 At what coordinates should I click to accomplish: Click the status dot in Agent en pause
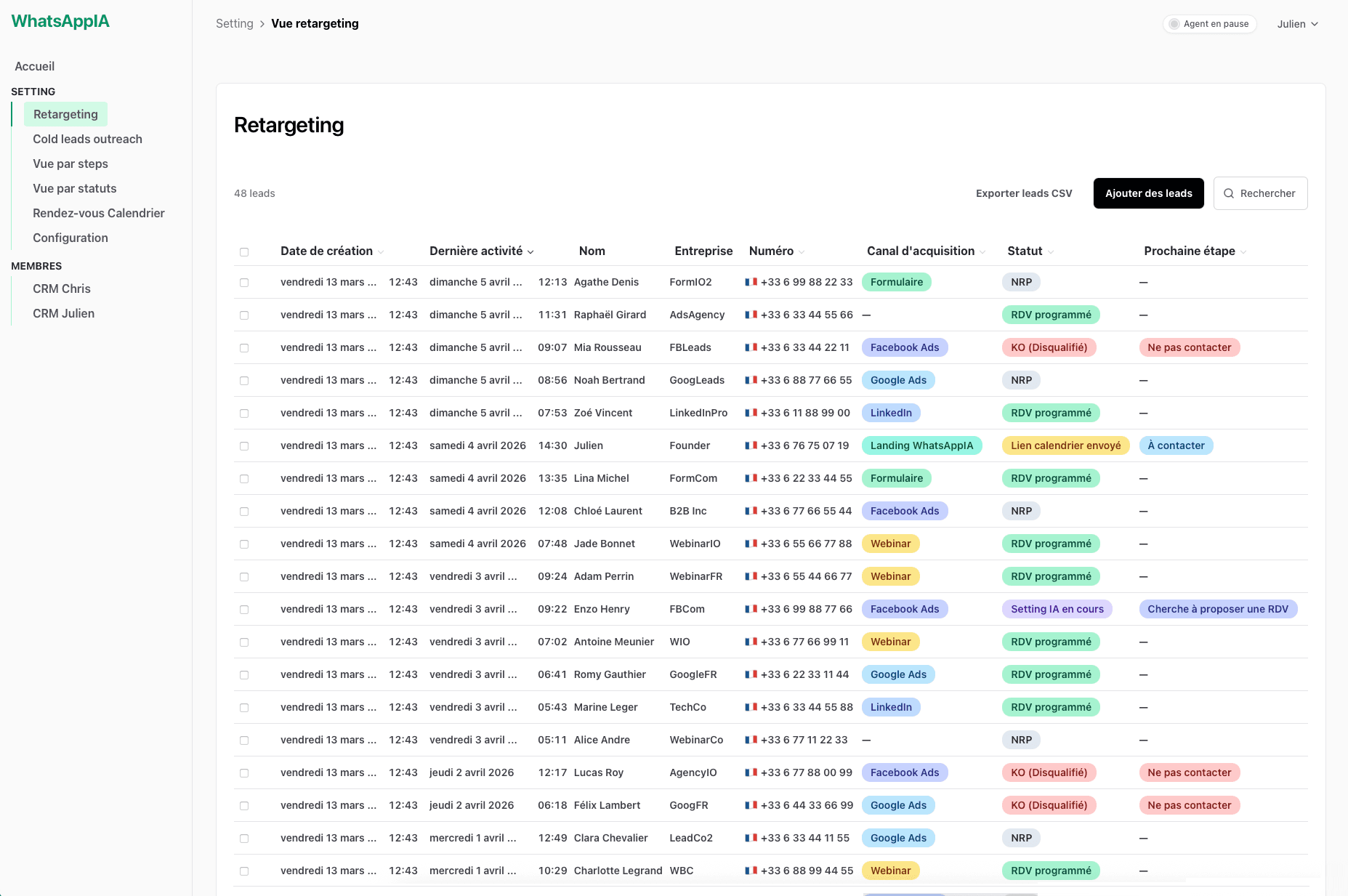click(x=1174, y=23)
